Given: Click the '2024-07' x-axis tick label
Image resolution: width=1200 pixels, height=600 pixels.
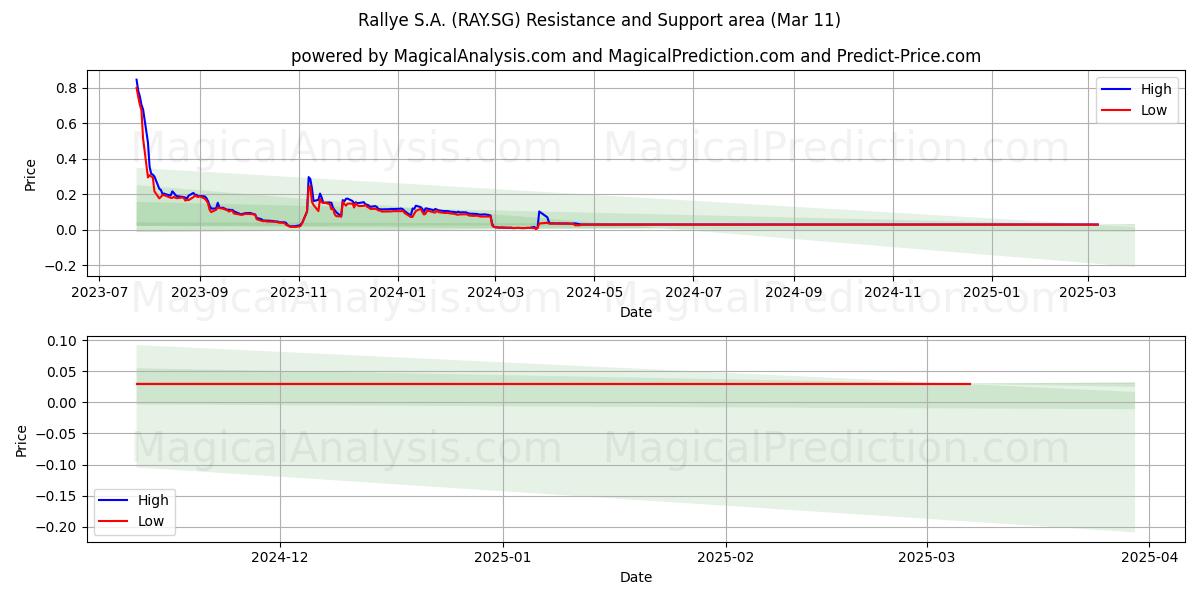Looking at the screenshot, I should click(693, 292).
